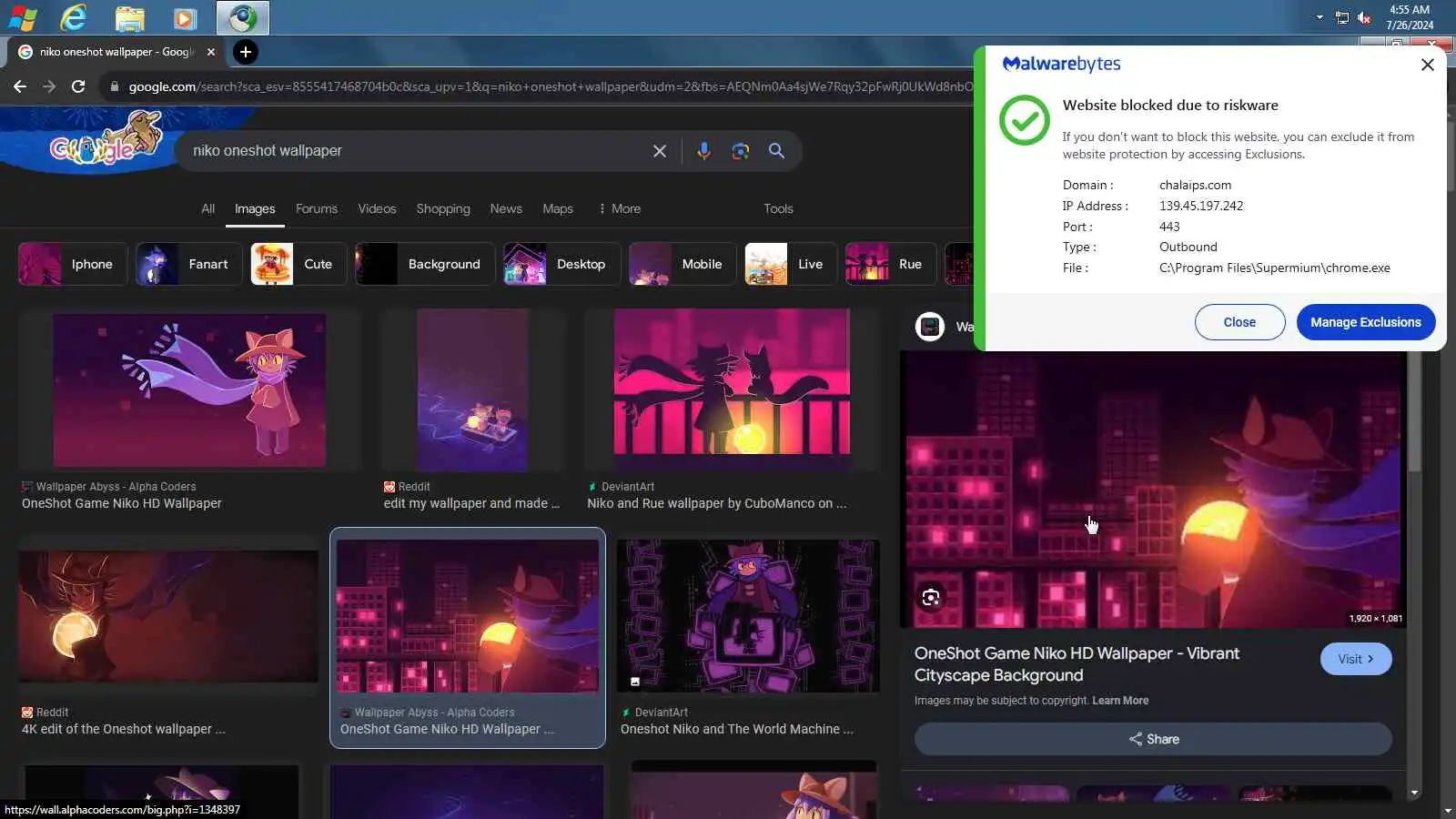Viewport: 1456px width, 819px height.
Task: Open the Videos tab
Action: (x=377, y=208)
